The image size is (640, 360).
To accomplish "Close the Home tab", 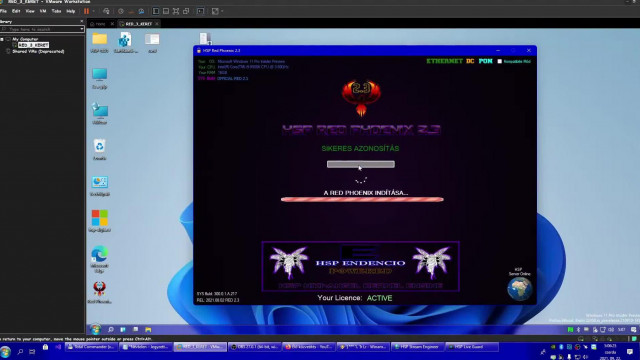I will pyautogui.click(x=112, y=24).
